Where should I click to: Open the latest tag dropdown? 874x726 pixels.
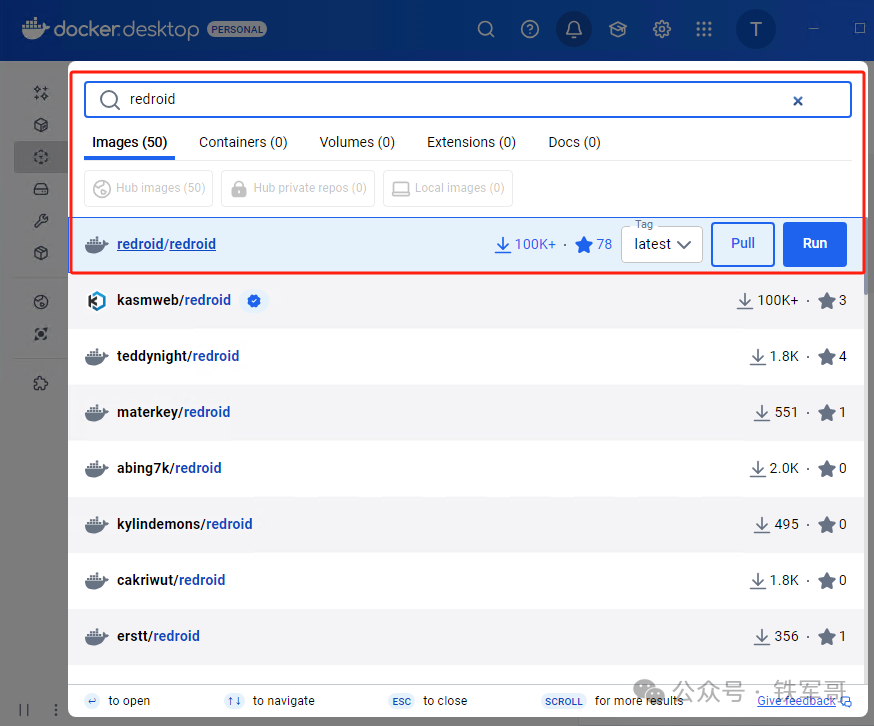661,244
